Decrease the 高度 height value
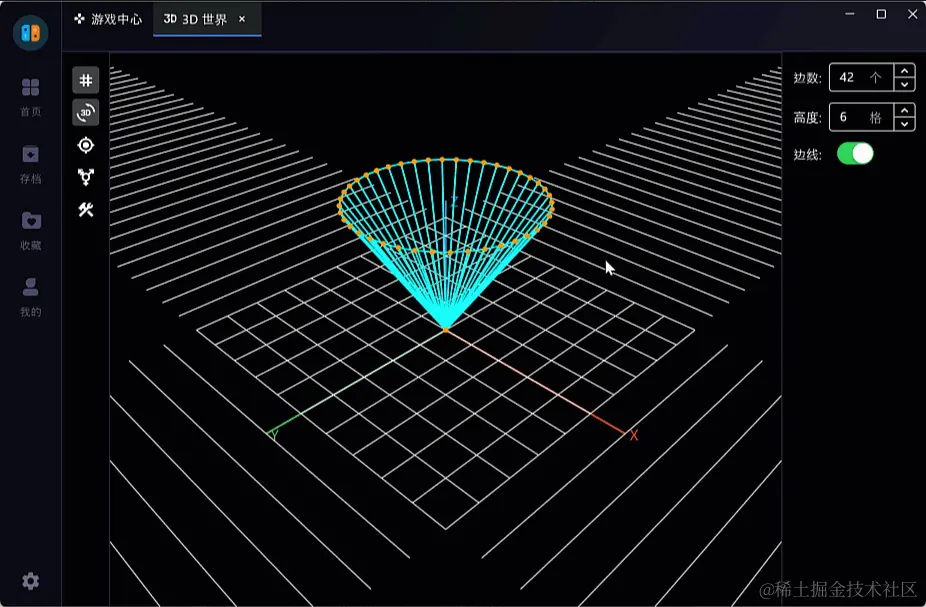Viewport: 926px width, 607px height. click(904, 124)
